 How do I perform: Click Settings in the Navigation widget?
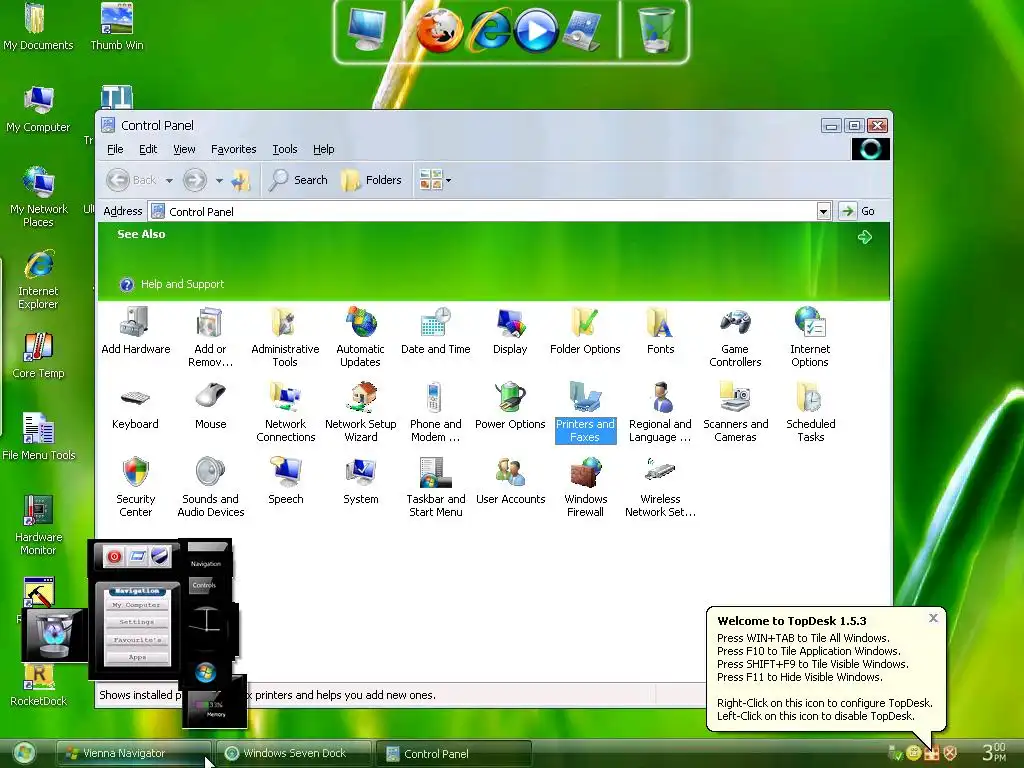(x=137, y=622)
